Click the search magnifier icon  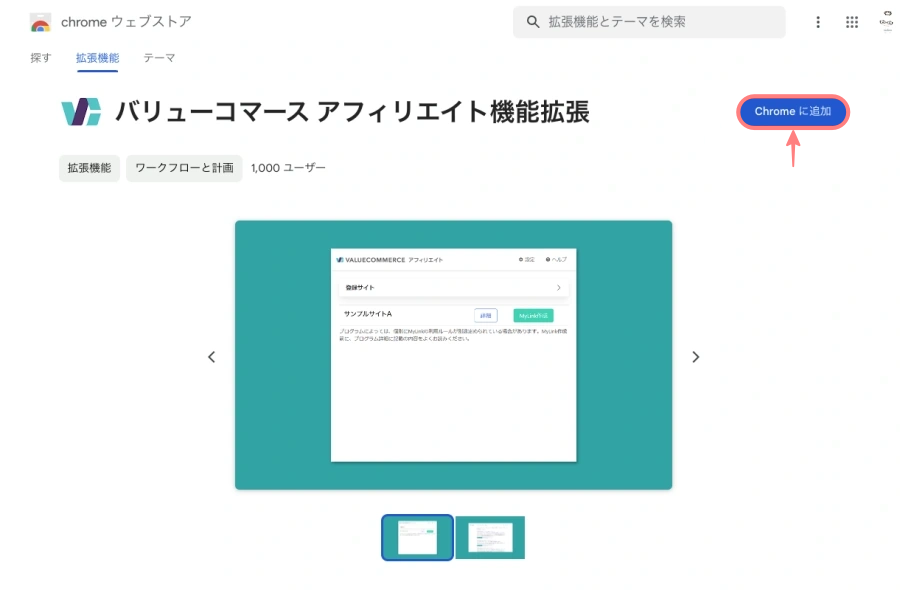[x=533, y=22]
